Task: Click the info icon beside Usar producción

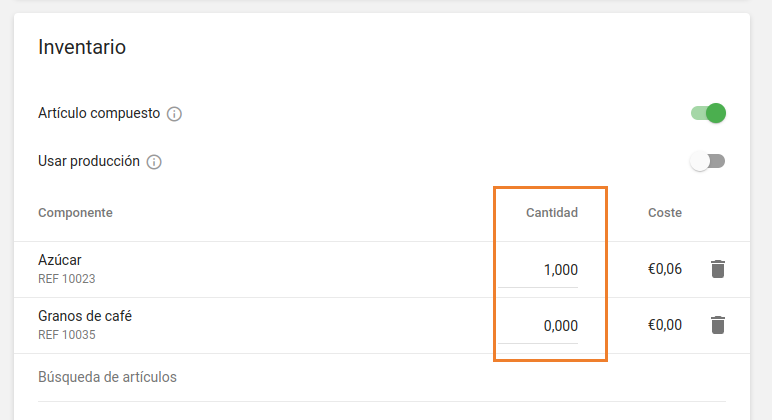Action: click(154, 162)
